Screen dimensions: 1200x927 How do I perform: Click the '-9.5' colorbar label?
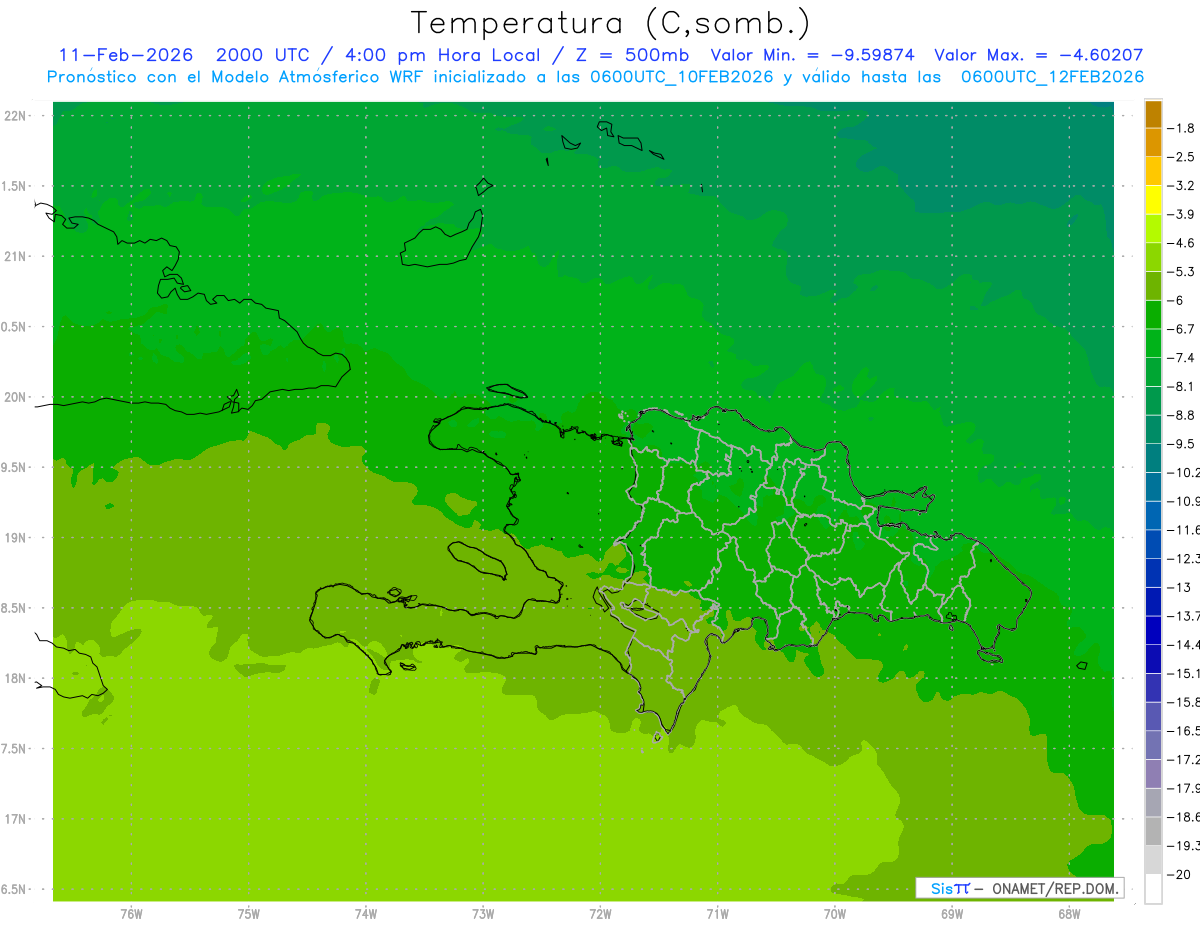click(1181, 444)
